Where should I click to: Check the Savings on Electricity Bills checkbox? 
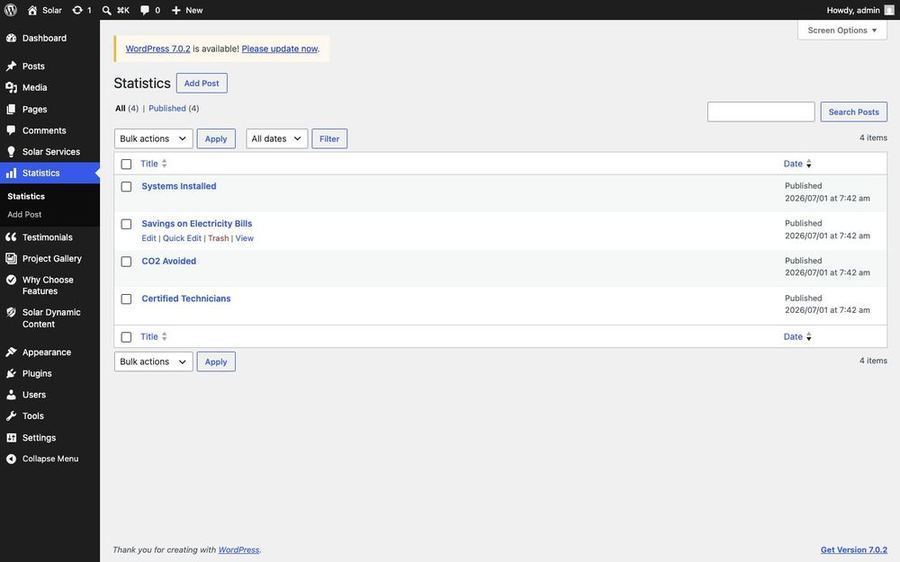point(126,224)
